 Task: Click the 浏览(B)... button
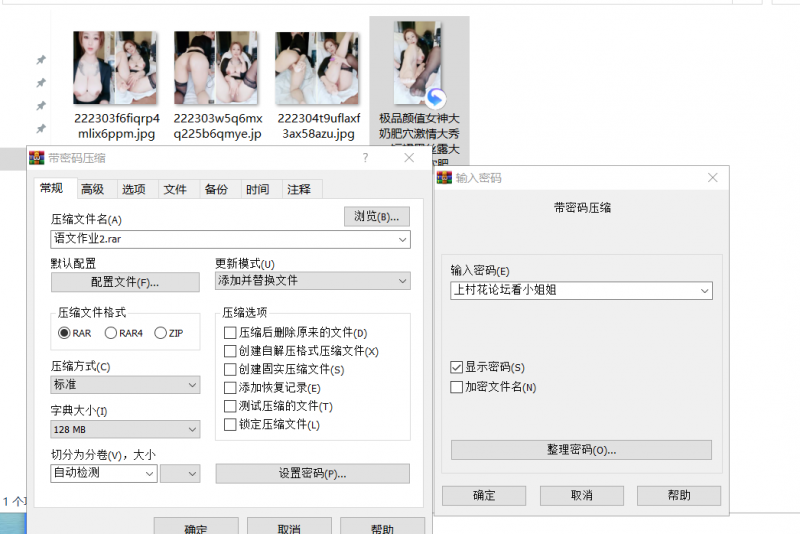(376, 216)
